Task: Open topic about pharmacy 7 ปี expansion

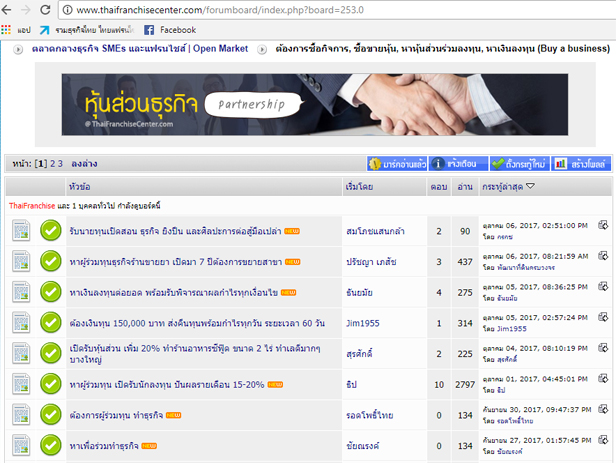Action: point(176,262)
